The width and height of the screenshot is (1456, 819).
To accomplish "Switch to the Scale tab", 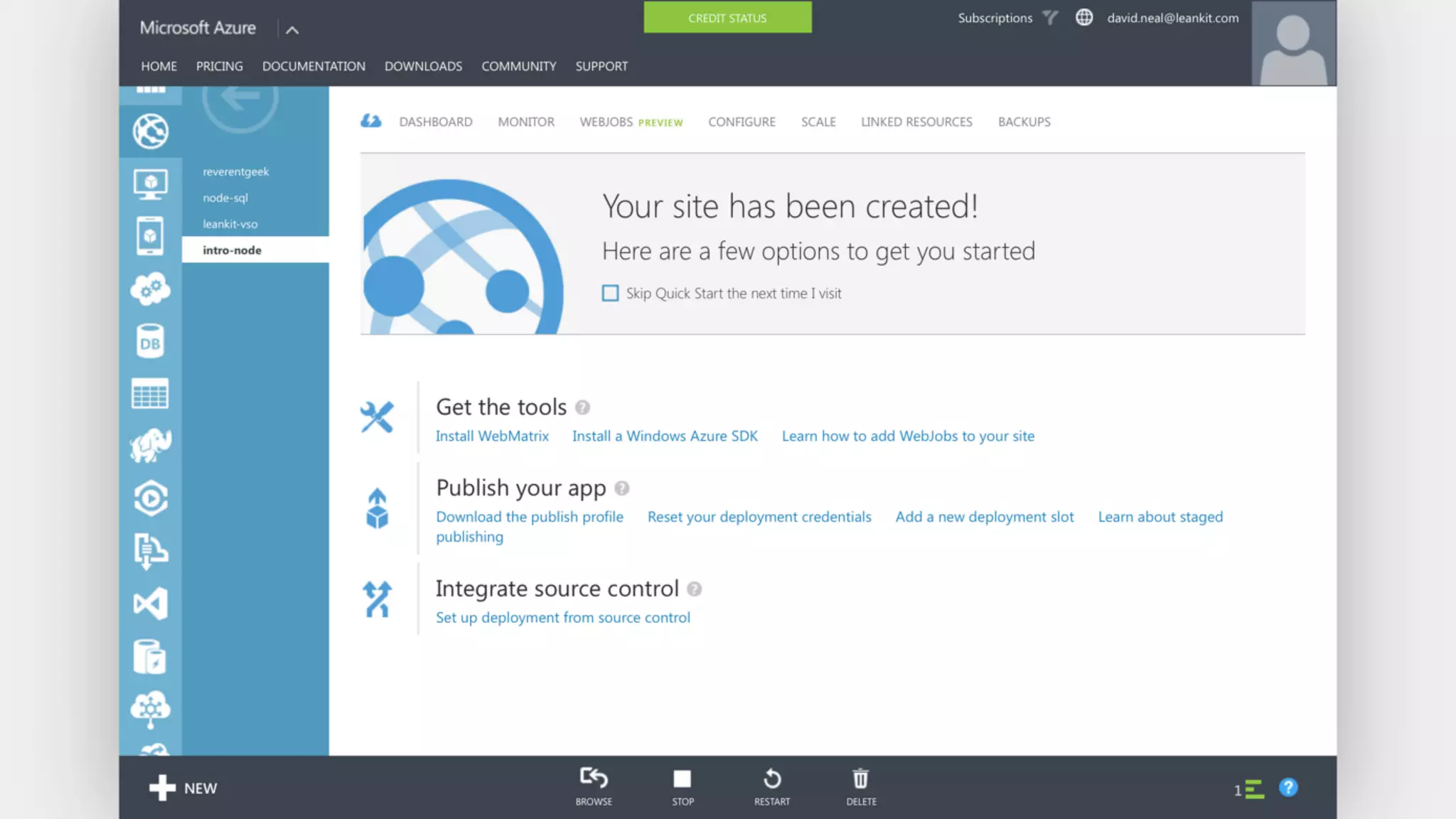I will (818, 122).
